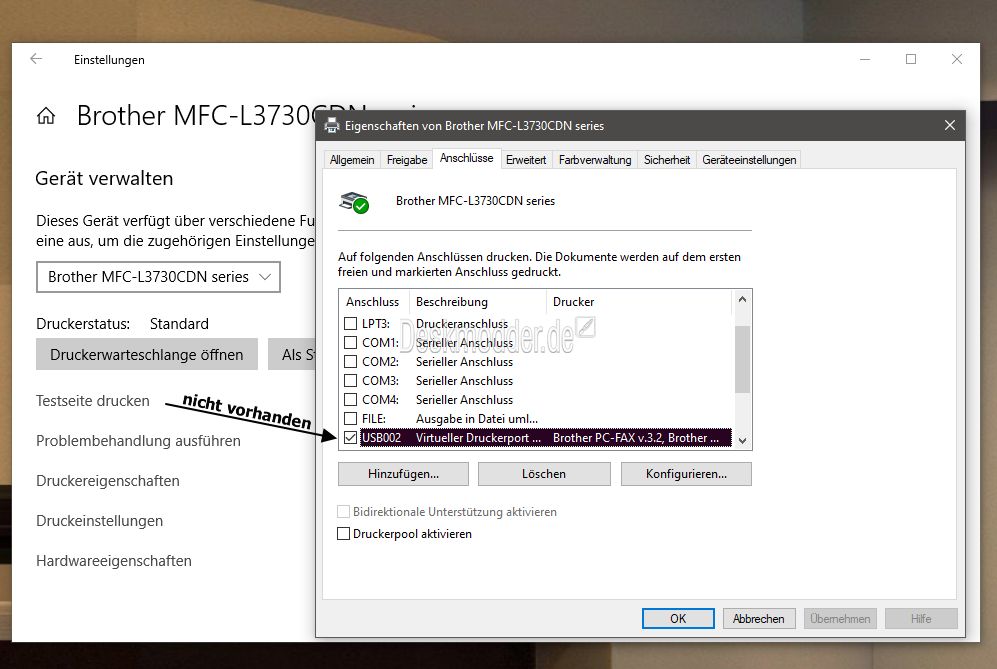The height and width of the screenshot is (669, 997).
Task: Click the port list scroll up arrow
Action: click(742, 299)
